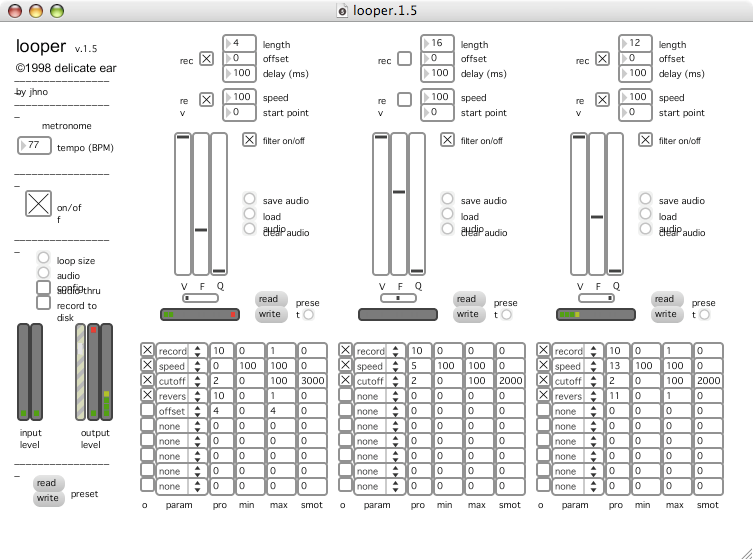Open cutoff param menu in first loop table

tap(182, 381)
